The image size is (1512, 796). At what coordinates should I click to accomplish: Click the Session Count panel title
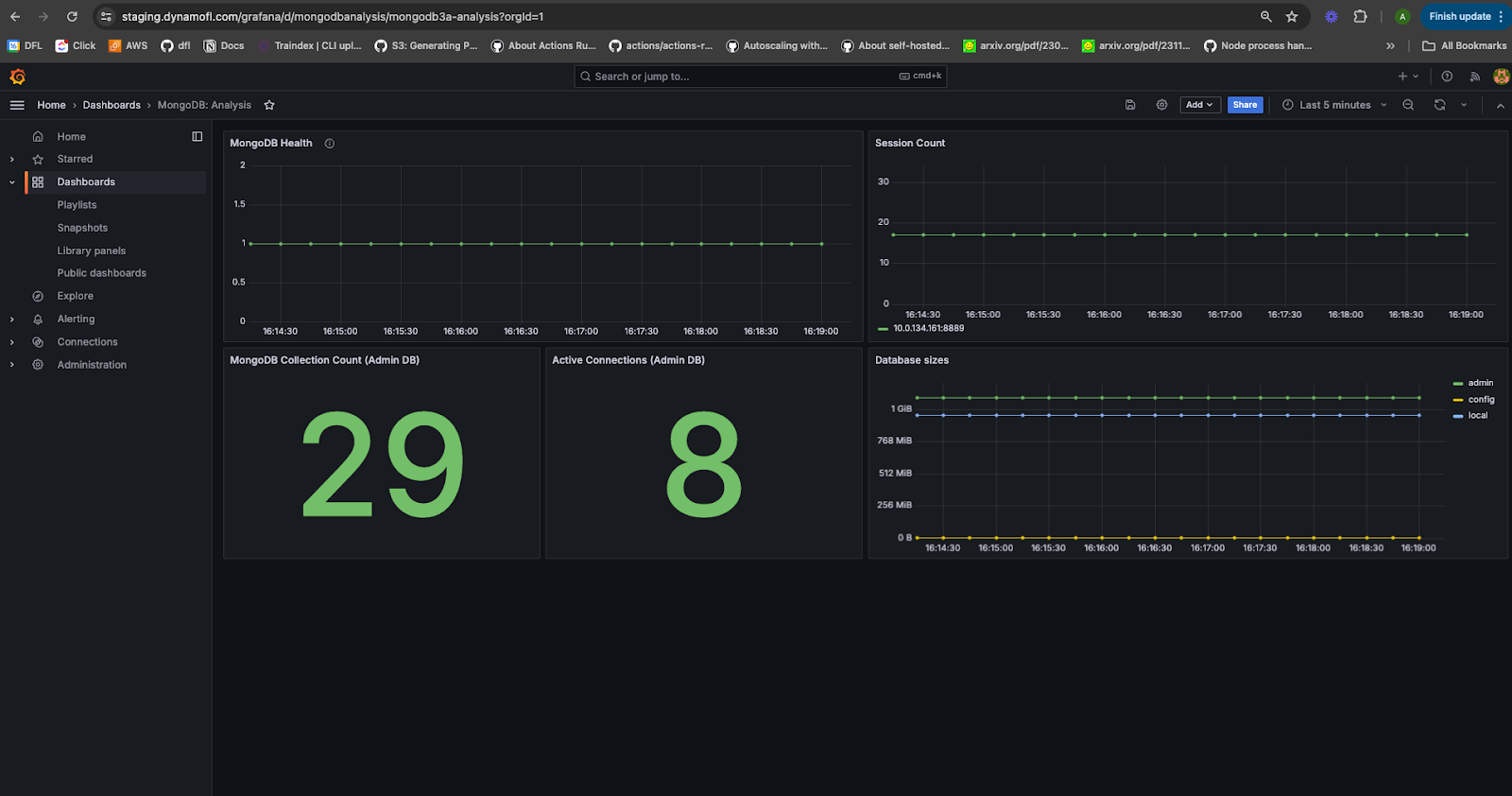tap(910, 143)
